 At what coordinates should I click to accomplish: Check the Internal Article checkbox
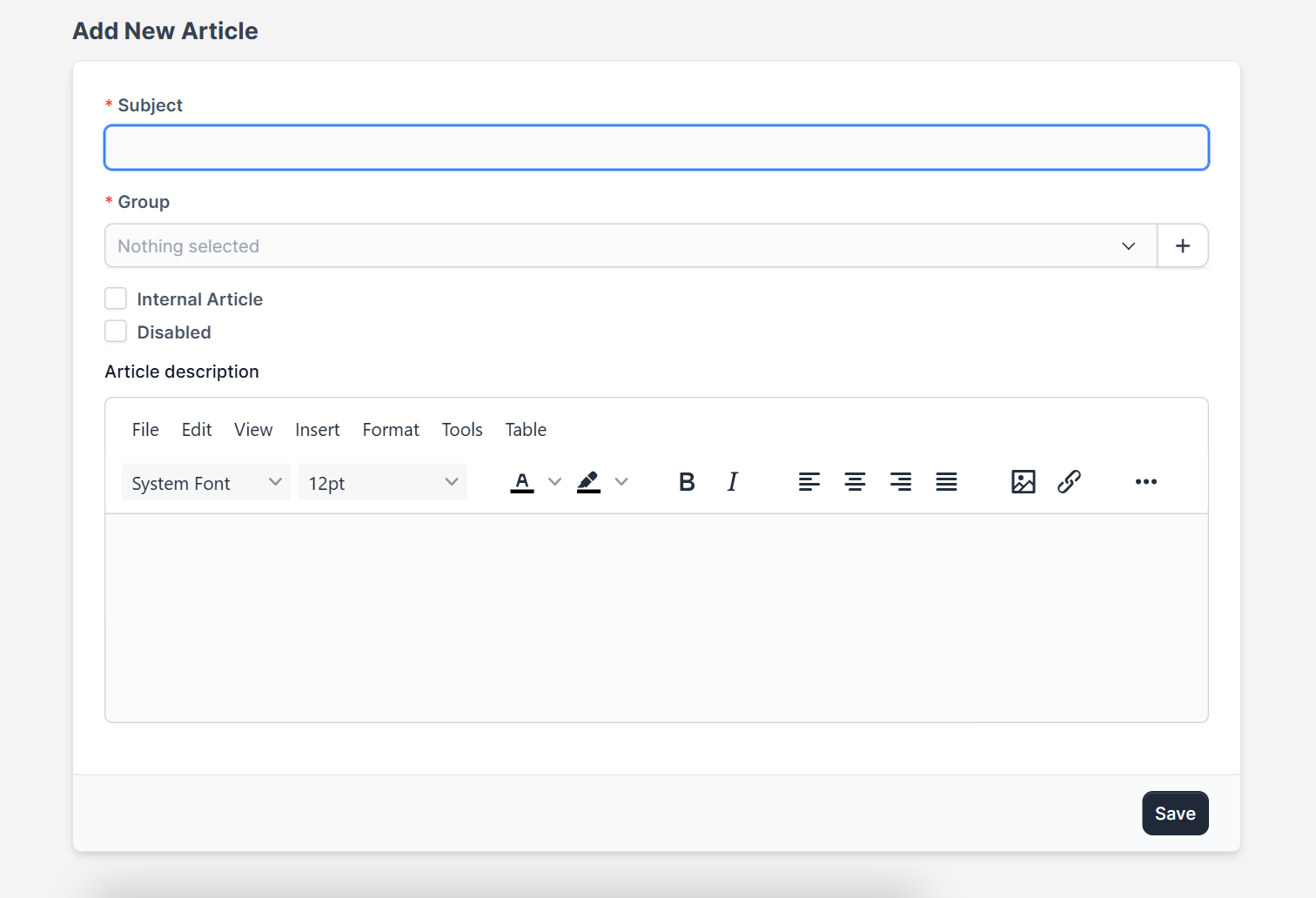click(x=116, y=299)
